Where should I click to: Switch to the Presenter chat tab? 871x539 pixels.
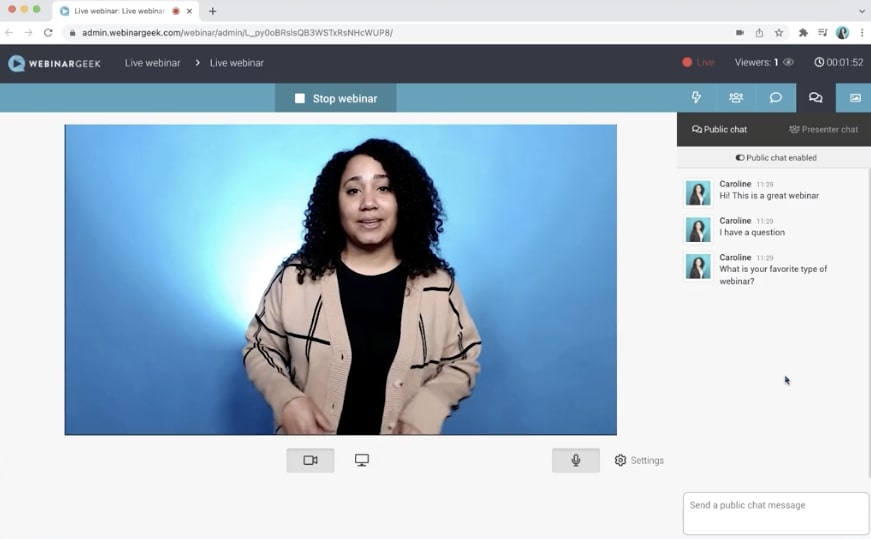click(823, 129)
